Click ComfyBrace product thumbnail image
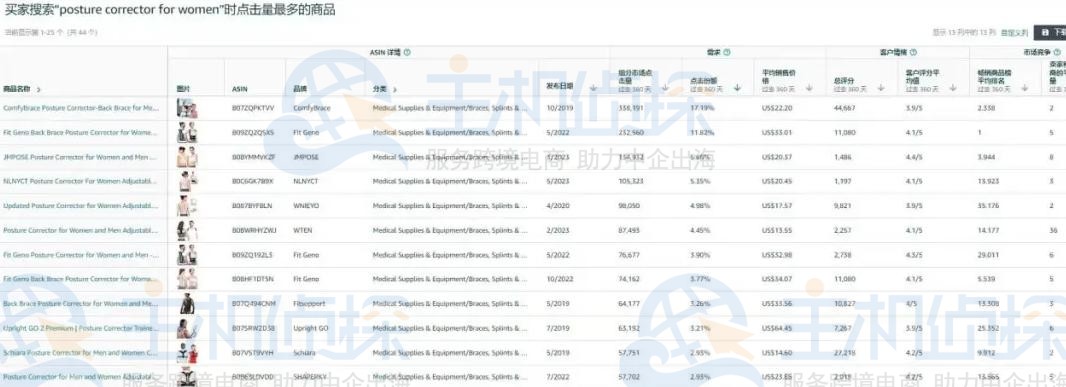1066x387 pixels. 187,108
